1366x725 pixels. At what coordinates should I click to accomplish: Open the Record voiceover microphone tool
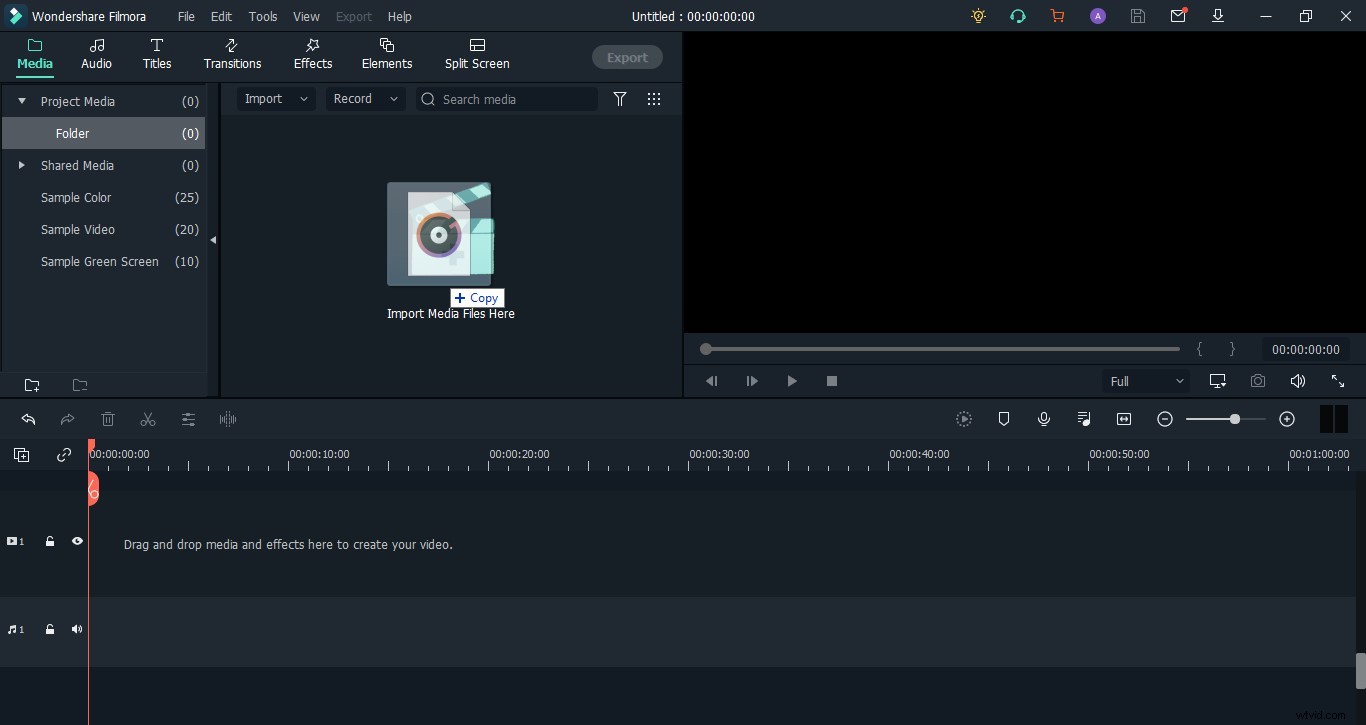coord(1044,419)
